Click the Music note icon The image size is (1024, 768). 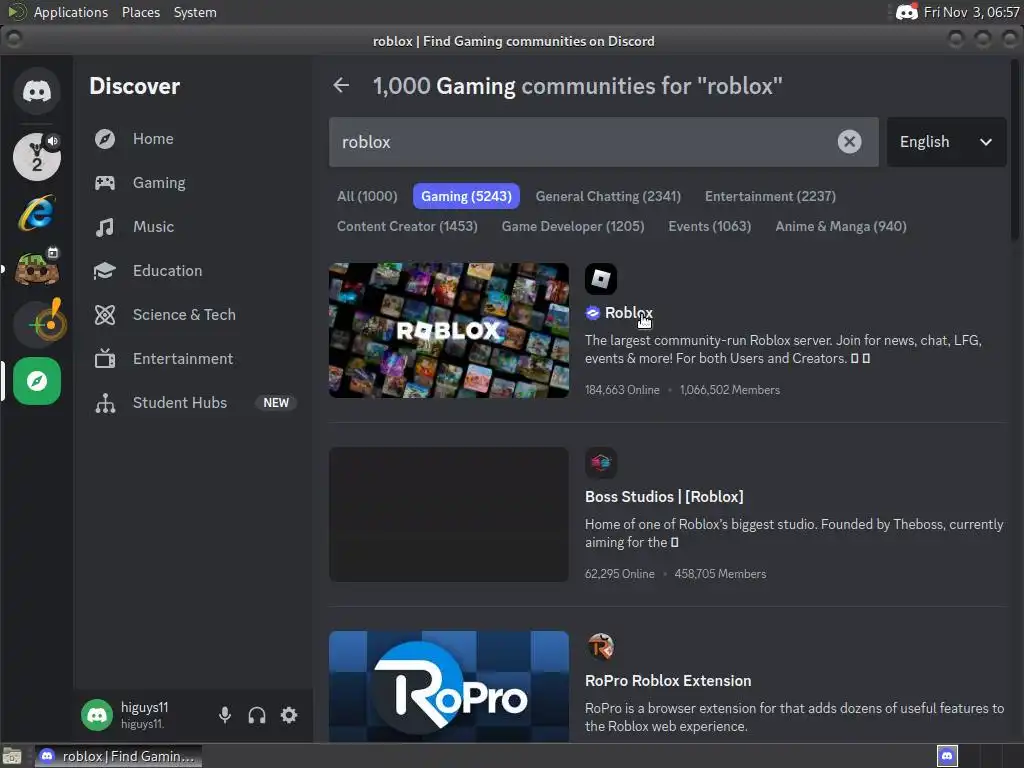point(104,227)
